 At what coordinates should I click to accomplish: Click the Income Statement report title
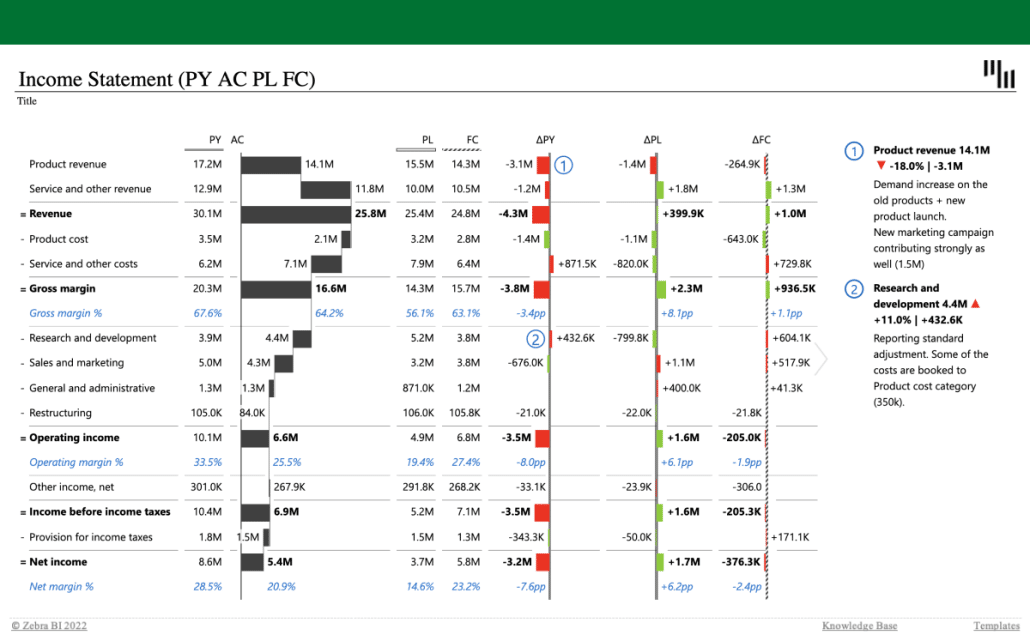pyautogui.click(x=167, y=79)
